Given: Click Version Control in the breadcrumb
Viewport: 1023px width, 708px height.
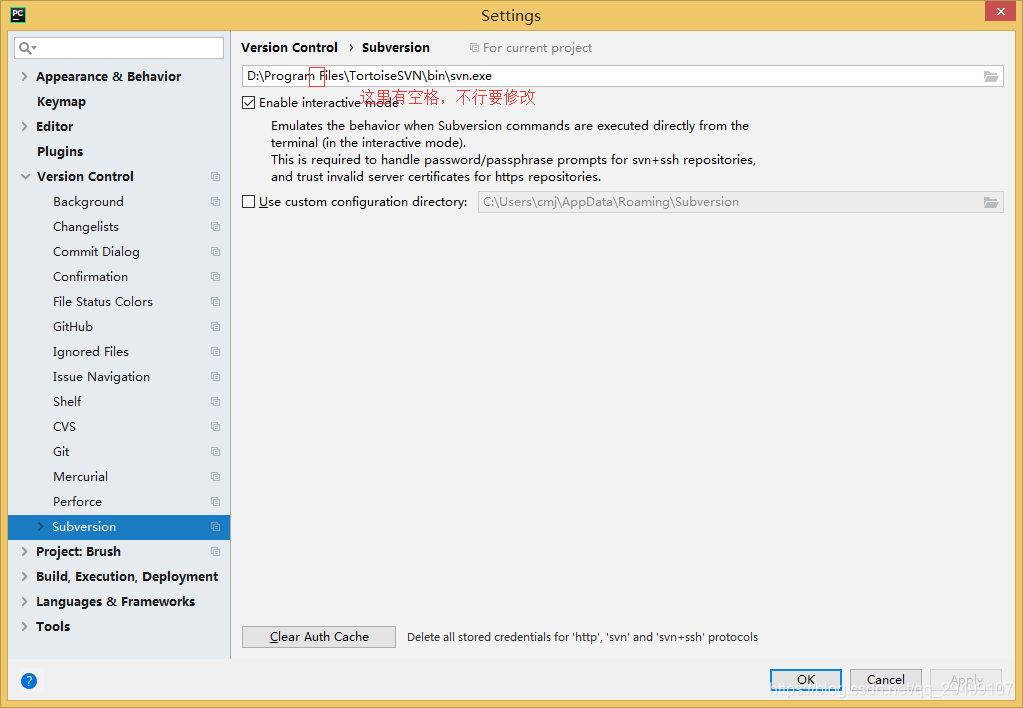Looking at the screenshot, I should click(289, 48).
